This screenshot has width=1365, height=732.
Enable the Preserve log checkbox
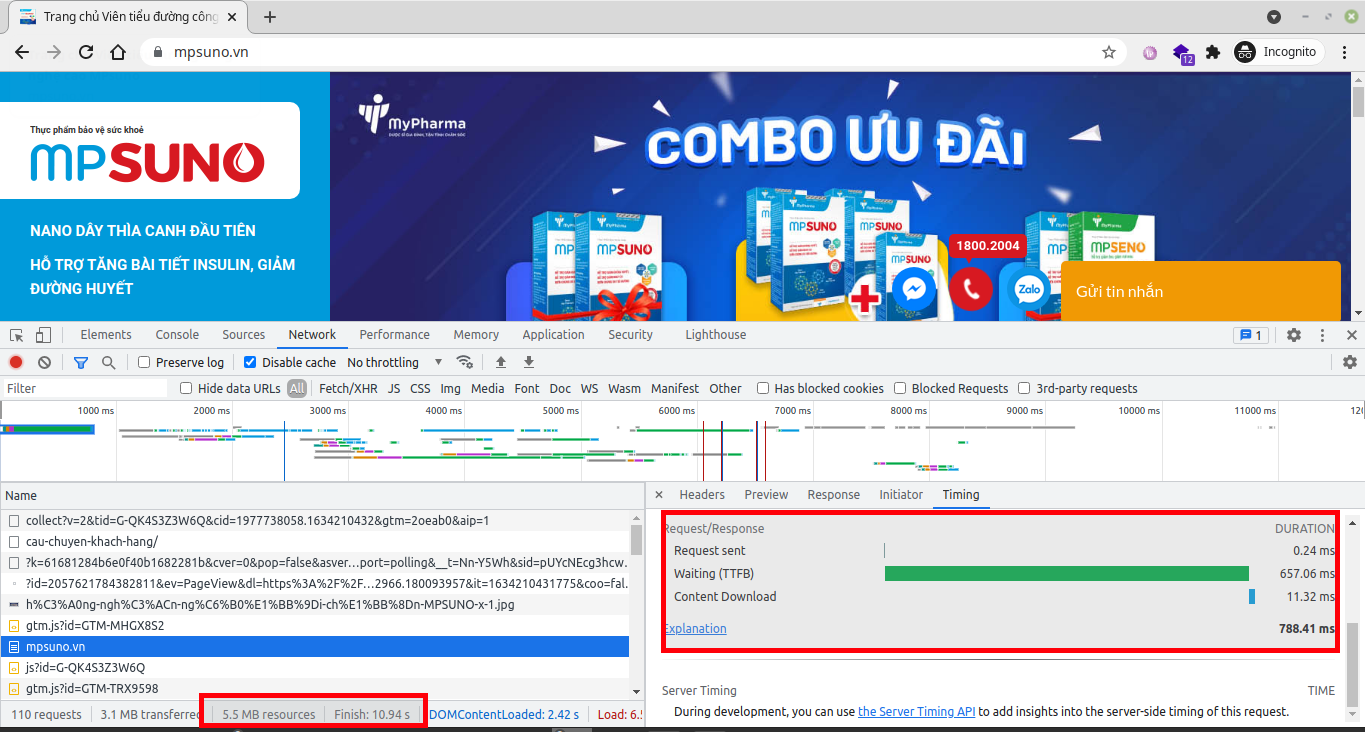click(144, 362)
